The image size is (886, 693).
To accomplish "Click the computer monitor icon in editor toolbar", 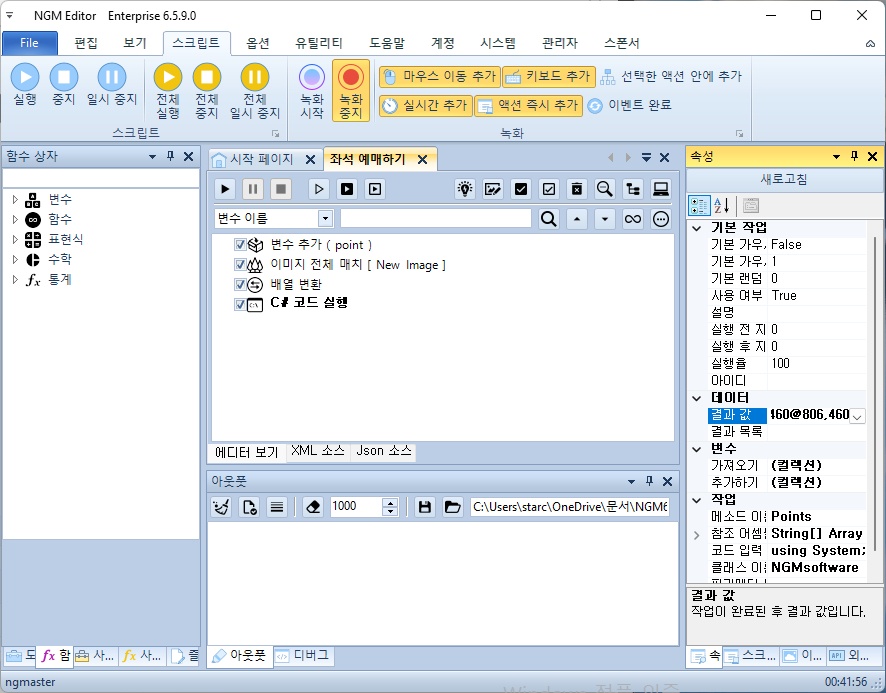I will 661,189.
